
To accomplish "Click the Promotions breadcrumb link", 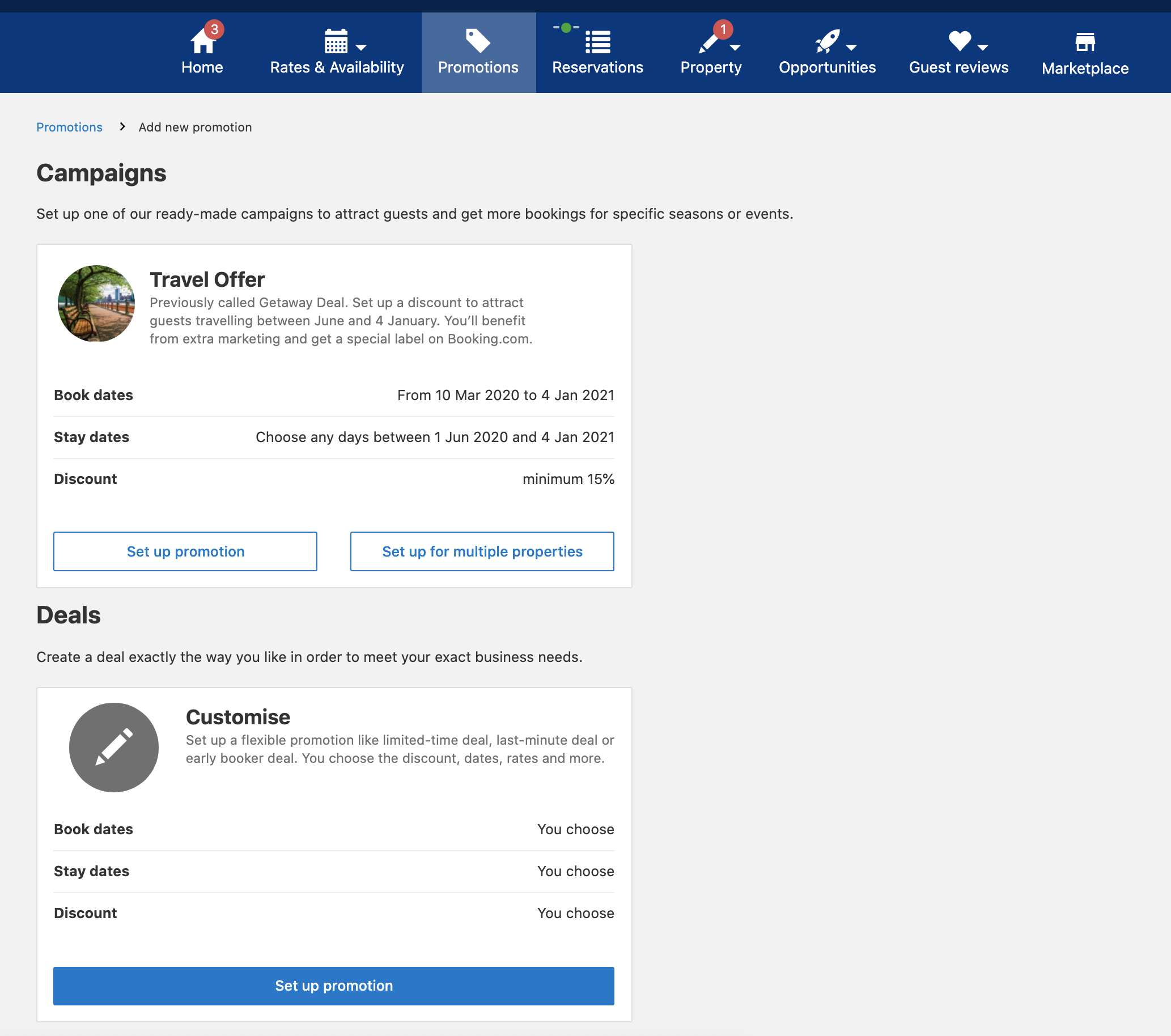I will [69, 127].
